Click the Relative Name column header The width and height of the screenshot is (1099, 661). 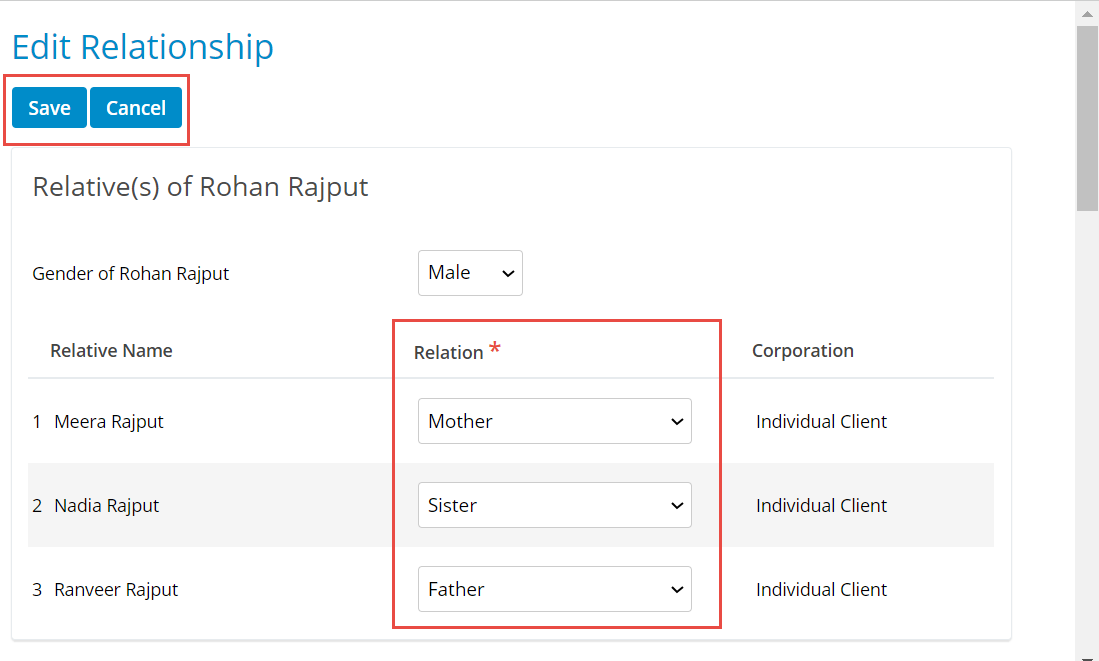[x=111, y=350]
